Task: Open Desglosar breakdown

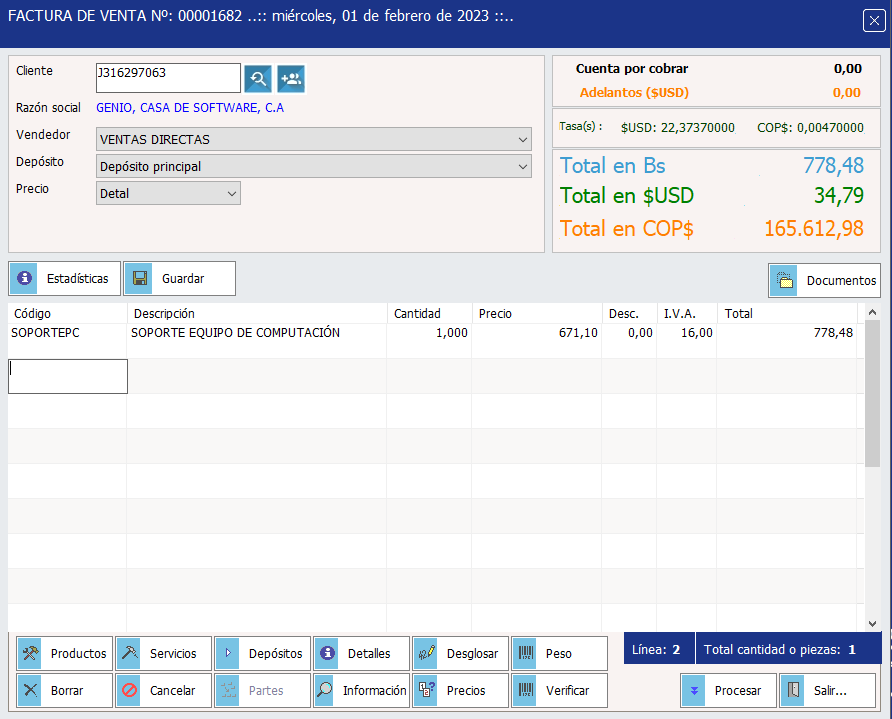Action: click(460, 653)
